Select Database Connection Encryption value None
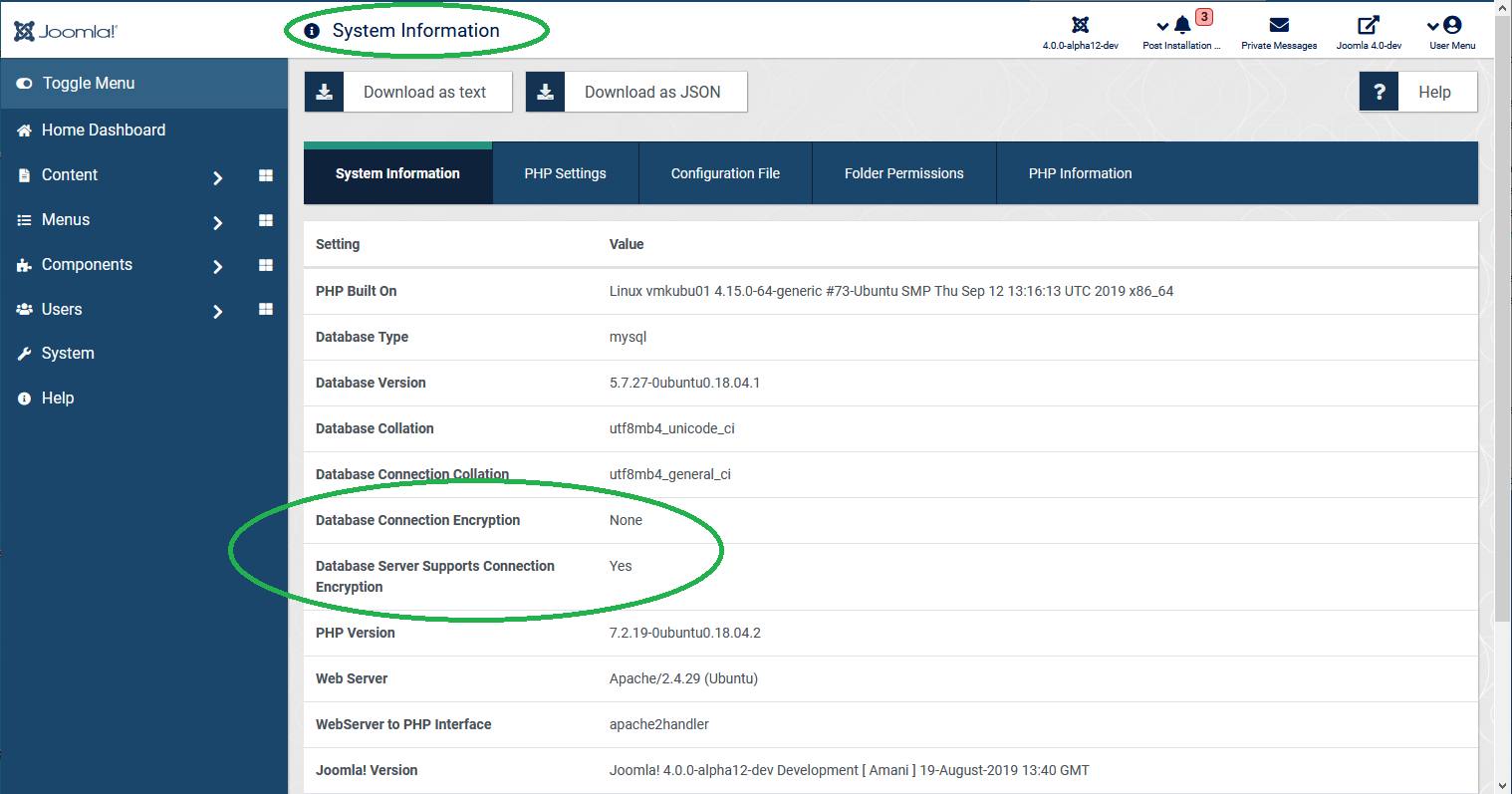 626,520
